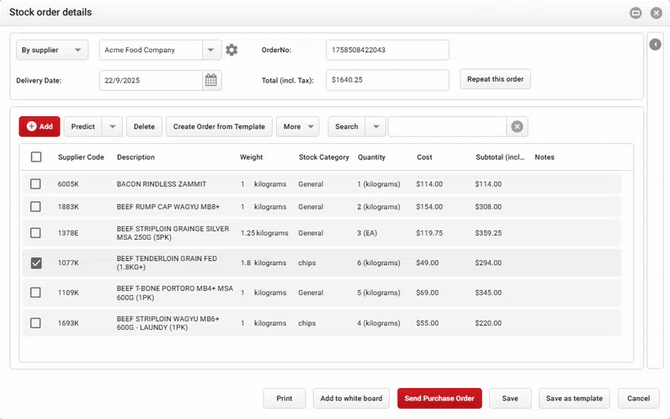Click Send Purchase Order button
670x419 pixels.
coord(440,398)
